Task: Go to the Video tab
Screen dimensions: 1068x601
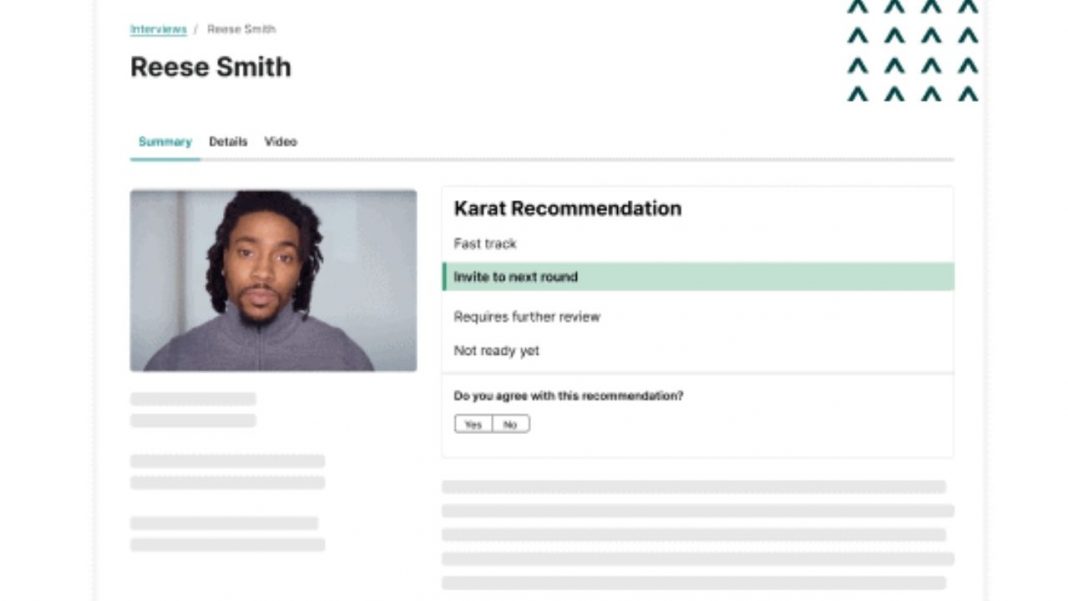Action: click(x=281, y=142)
